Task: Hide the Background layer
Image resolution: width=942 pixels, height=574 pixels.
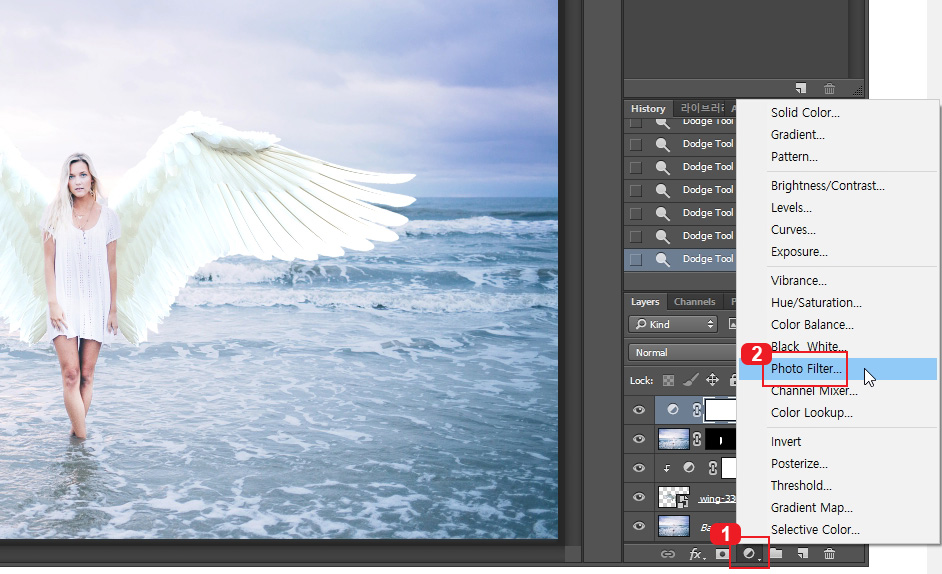Action: pyautogui.click(x=639, y=526)
